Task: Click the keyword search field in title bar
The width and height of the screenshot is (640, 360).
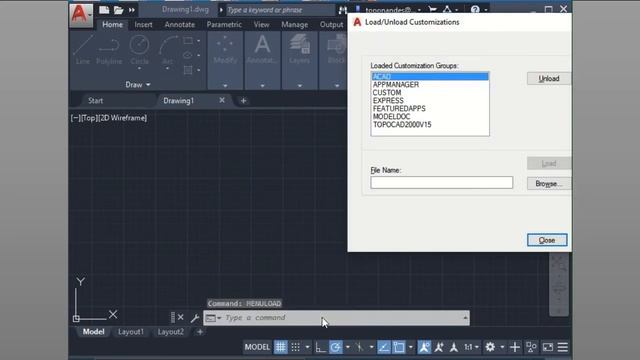Action: pyautogui.click(x=280, y=10)
